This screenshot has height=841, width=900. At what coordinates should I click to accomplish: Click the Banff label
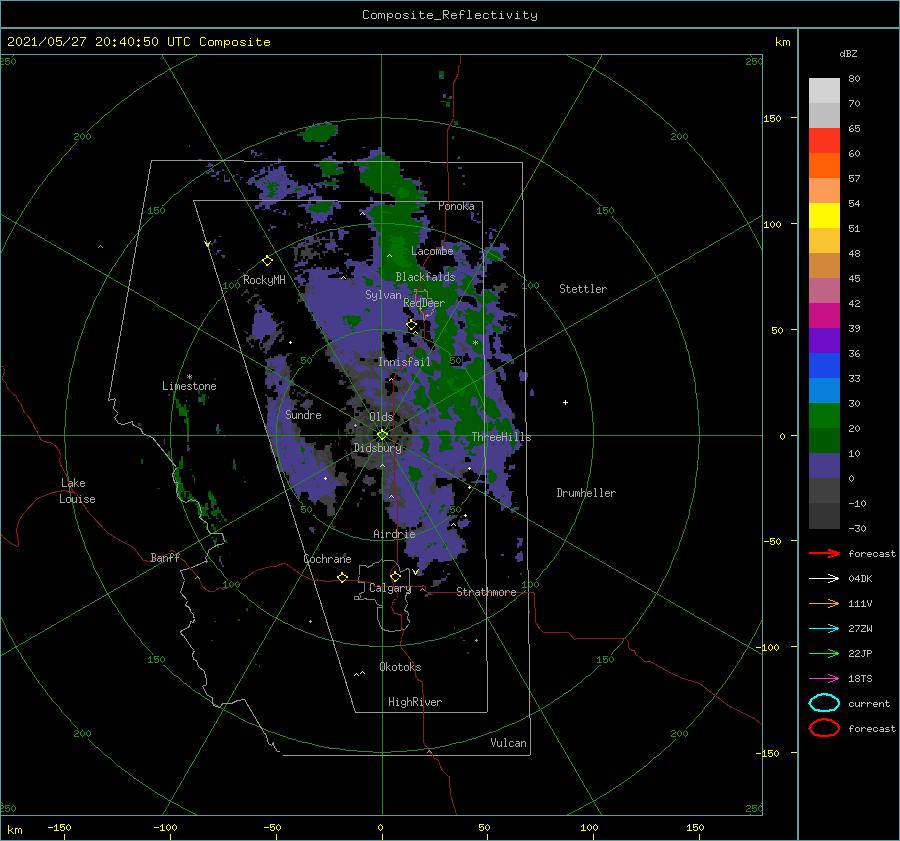(x=165, y=557)
